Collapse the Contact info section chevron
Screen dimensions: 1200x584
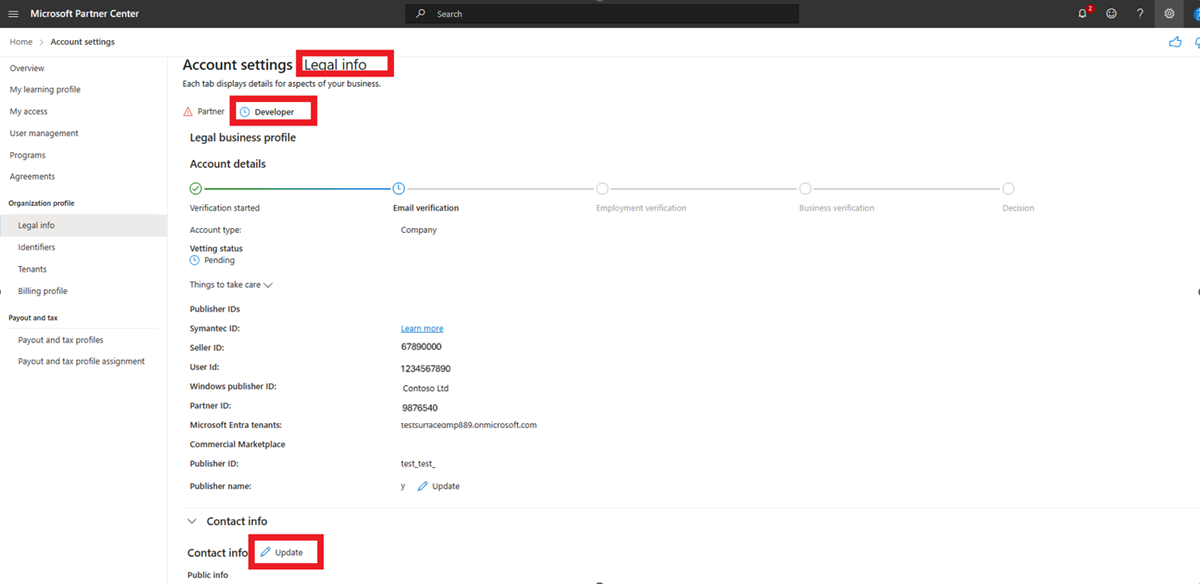click(x=192, y=521)
